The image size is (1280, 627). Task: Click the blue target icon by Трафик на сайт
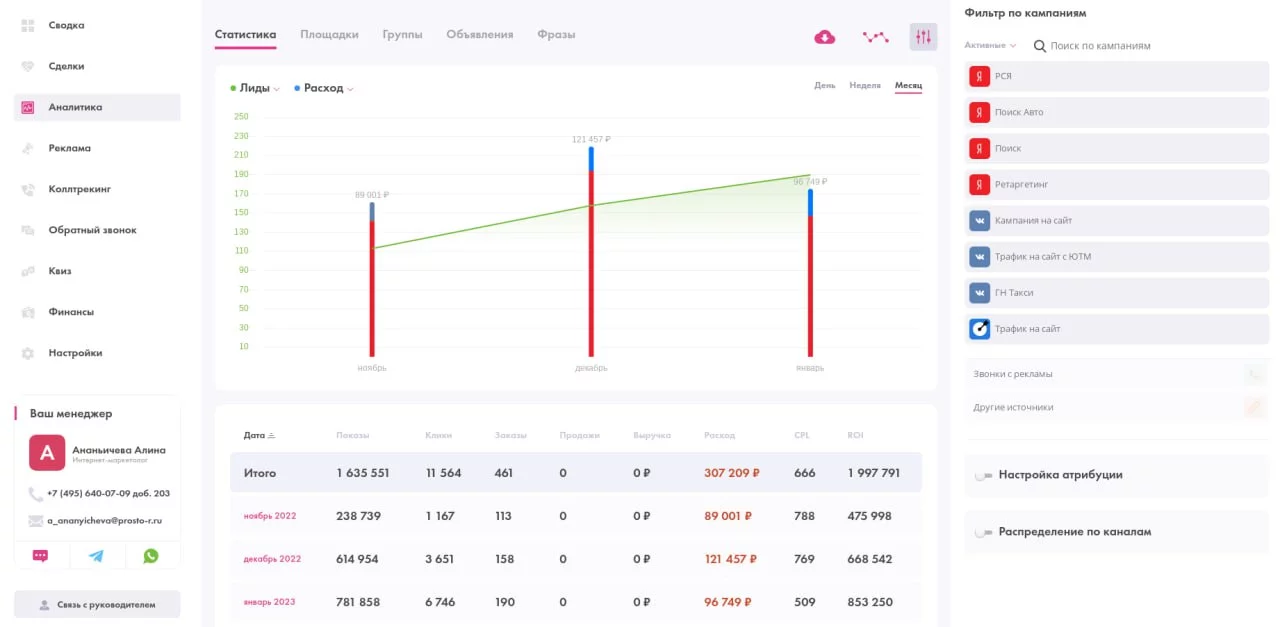point(979,328)
